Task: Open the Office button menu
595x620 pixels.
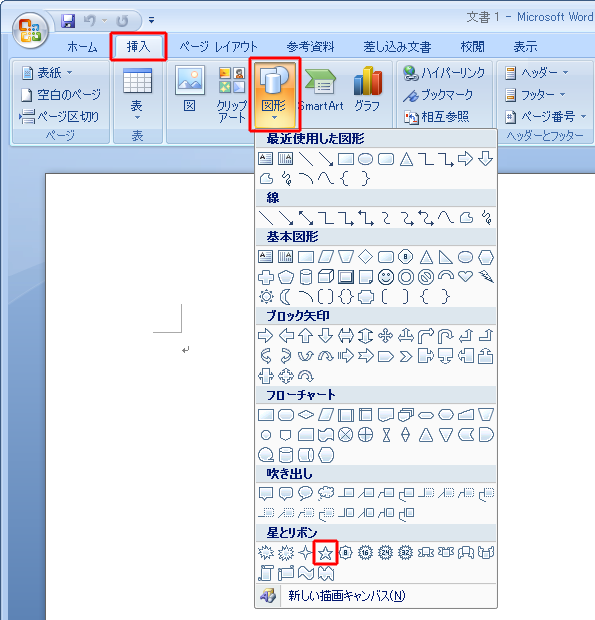Action: click(x=30, y=30)
